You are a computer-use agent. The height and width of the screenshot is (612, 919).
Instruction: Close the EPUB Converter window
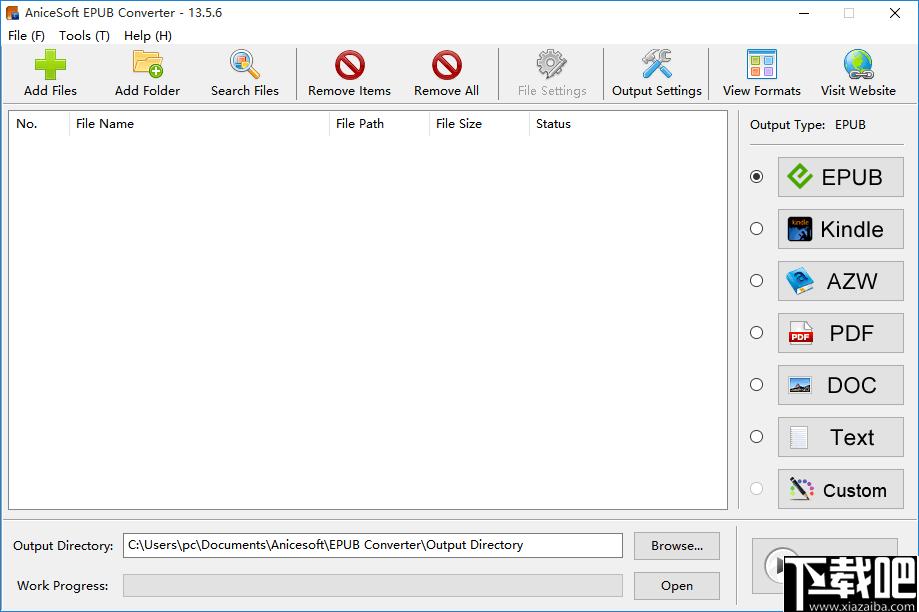click(x=894, y=13)
